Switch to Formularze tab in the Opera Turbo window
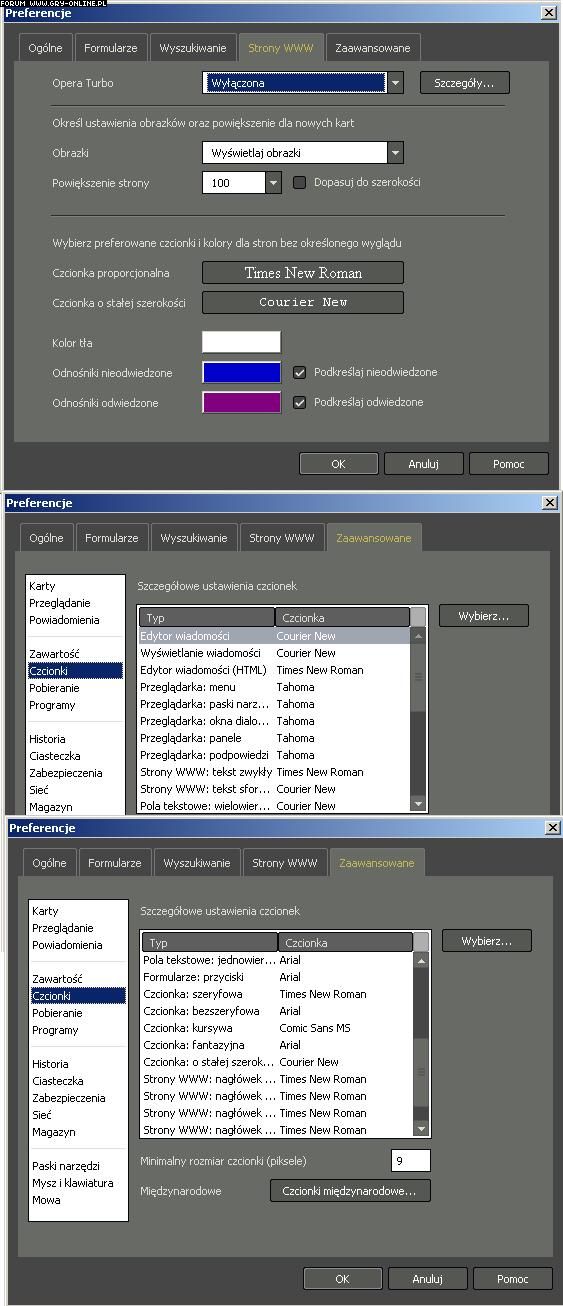The image size is (563, 1306). [x=111, y=48]
